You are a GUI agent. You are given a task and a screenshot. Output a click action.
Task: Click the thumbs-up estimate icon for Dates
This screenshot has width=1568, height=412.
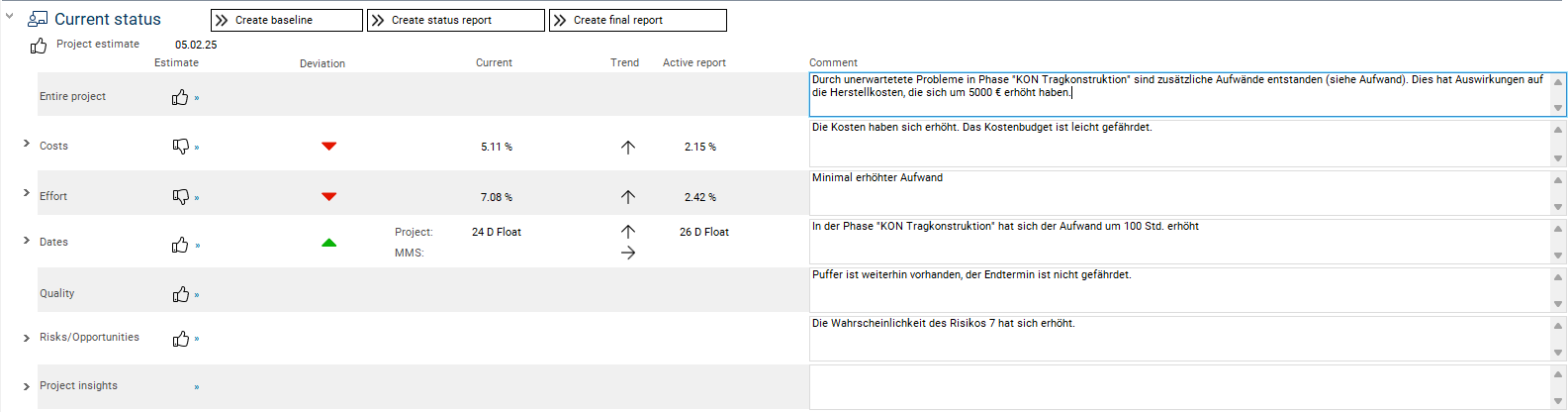click(x=180, y=245)
